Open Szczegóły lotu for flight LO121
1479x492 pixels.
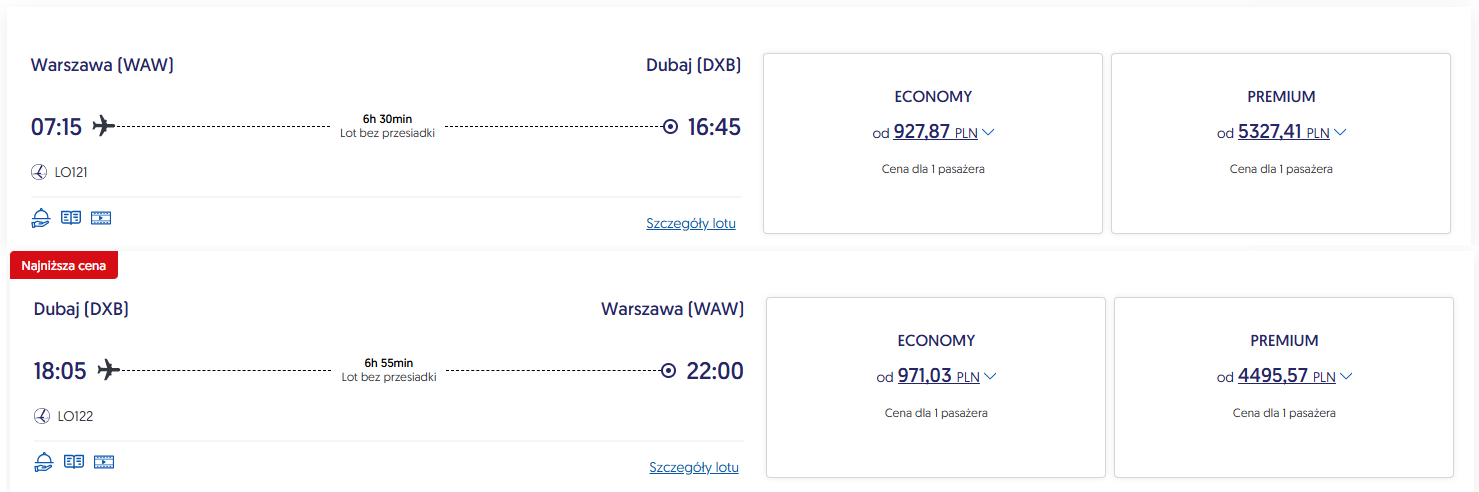point(691,223)
